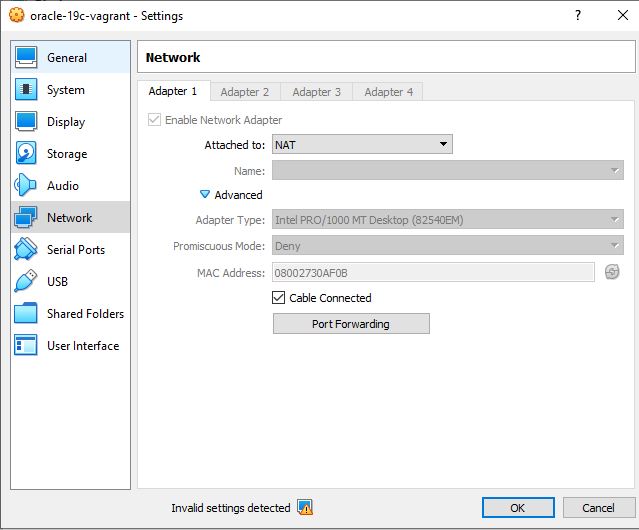Select the USB plug icon
Viewport: 639px width, 530px height.
click(27, 282)
